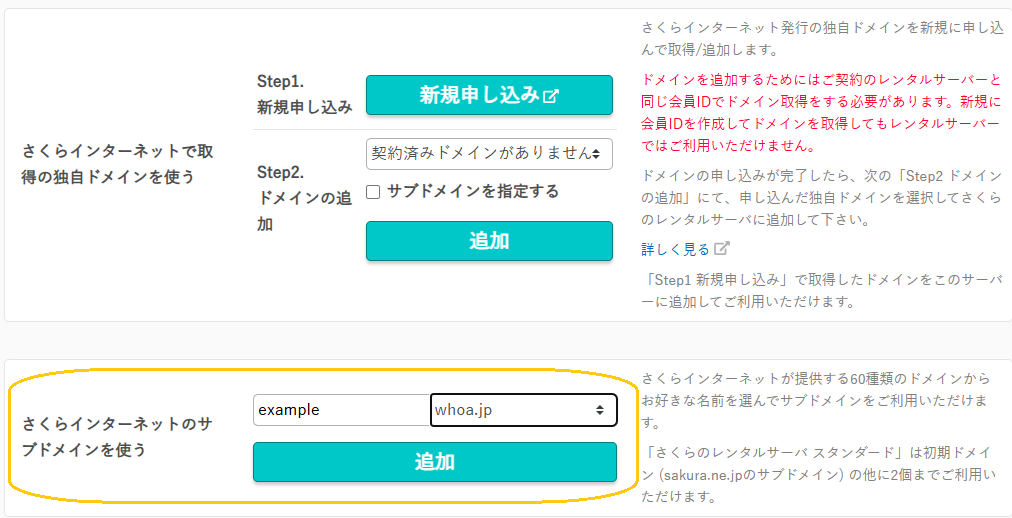The image size is (1012, 518).
Task: Click external-link icon beside 詳しく見る
Action: tap(722, 248)
